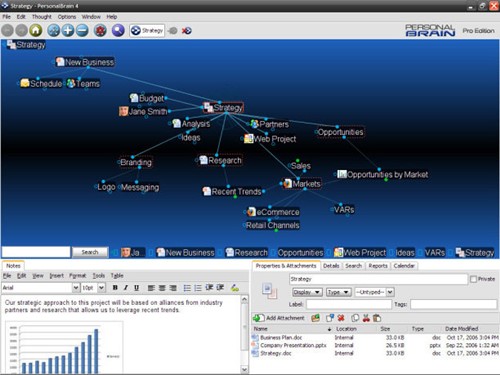The height and width of the screenshot is (375, 500).
Task: Toggle Underline in the notes toolbar
Action: tap(136, 288)
